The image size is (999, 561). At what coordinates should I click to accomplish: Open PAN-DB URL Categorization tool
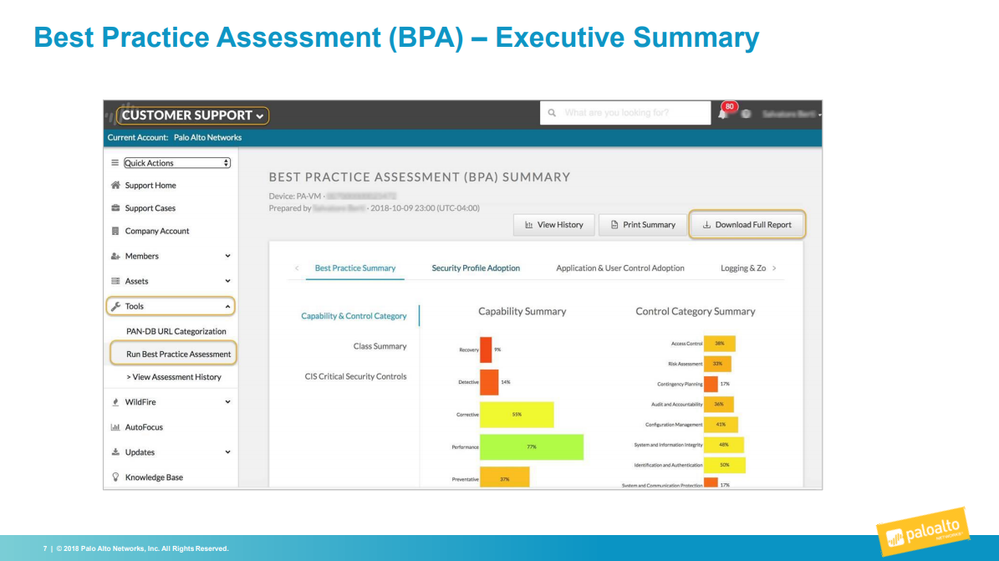pos(176,331)
